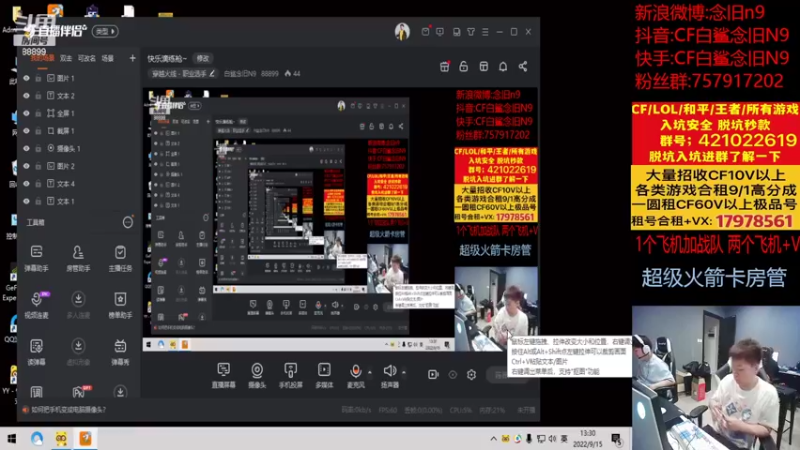Download the 虚拟形象 tool

[78, 352]
